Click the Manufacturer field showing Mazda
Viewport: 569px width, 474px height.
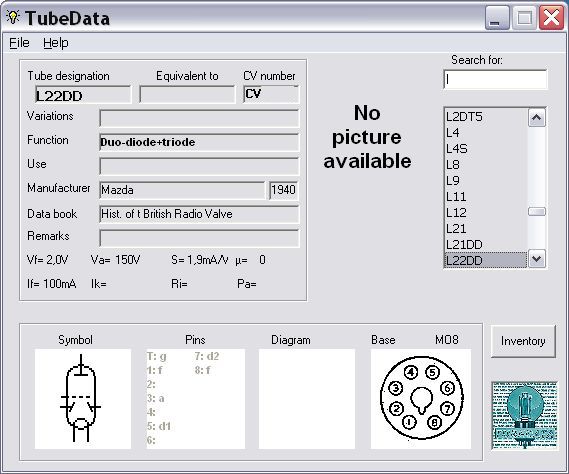(x=182, y=190)
